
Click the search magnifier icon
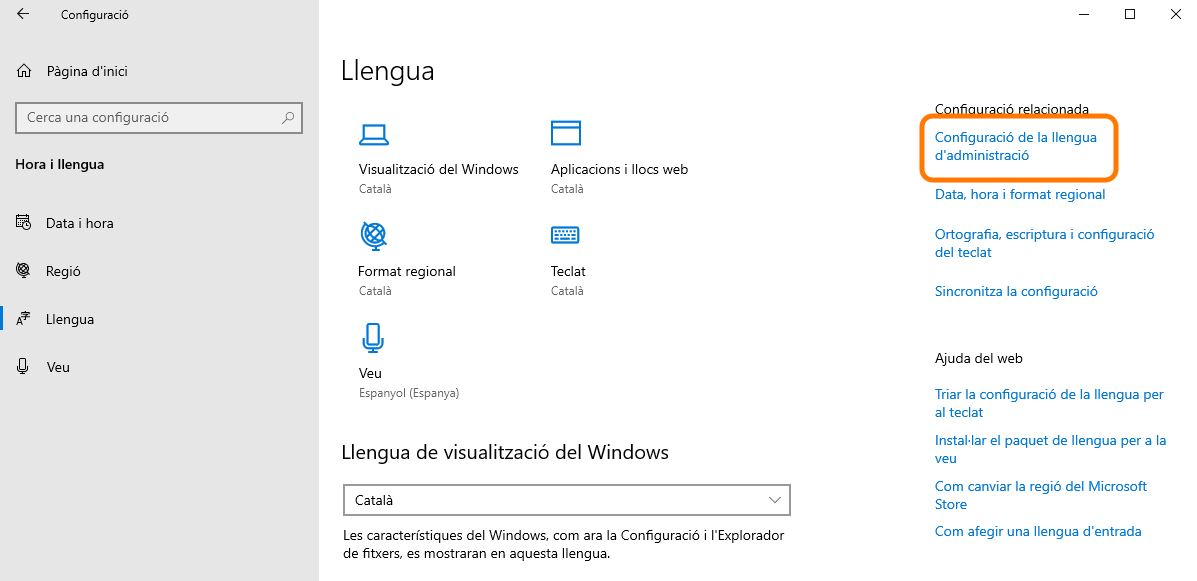(x=288, y=117)
